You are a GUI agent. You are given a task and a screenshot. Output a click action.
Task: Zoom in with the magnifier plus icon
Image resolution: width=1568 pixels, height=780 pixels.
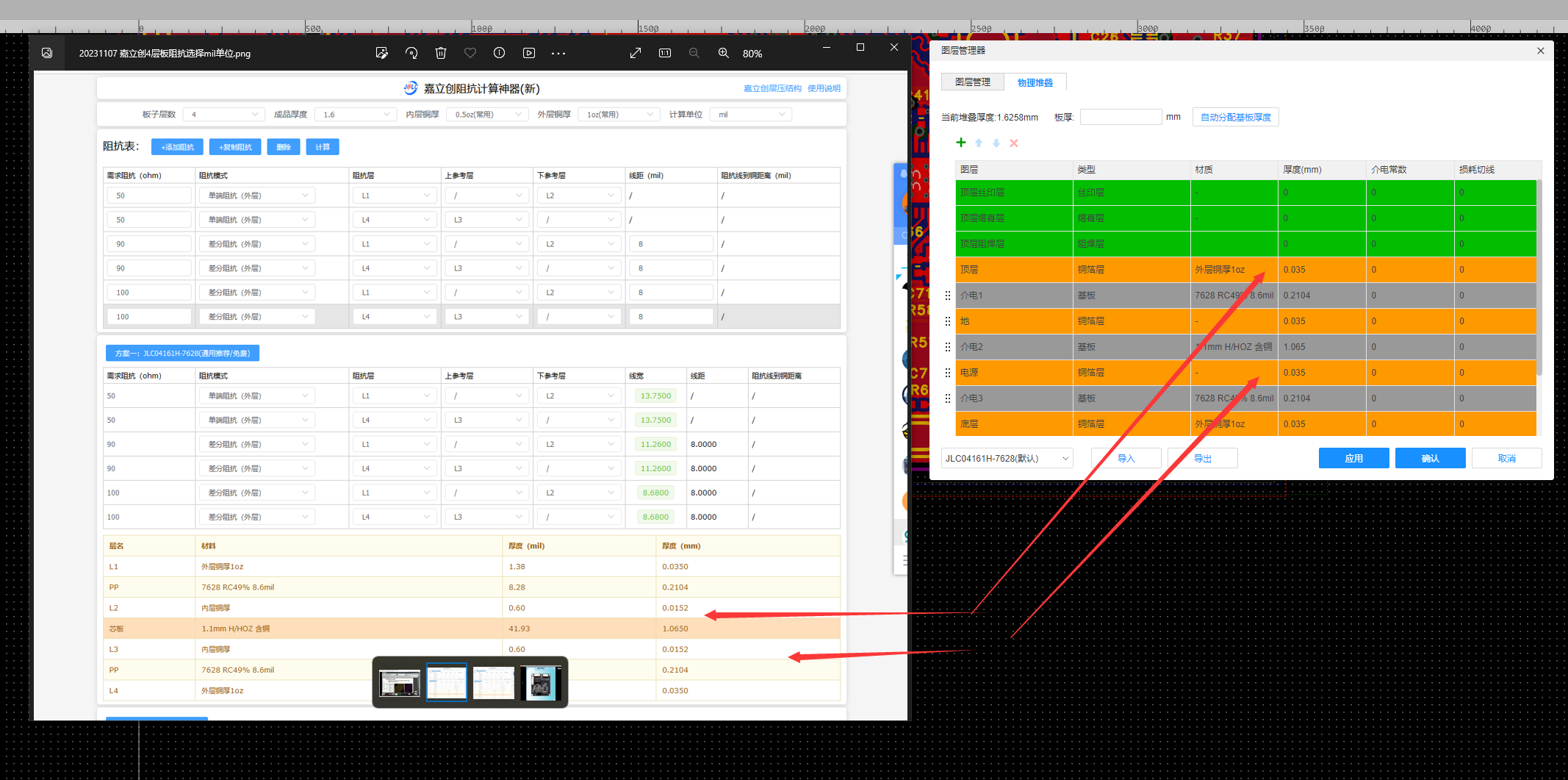(724, 53)
